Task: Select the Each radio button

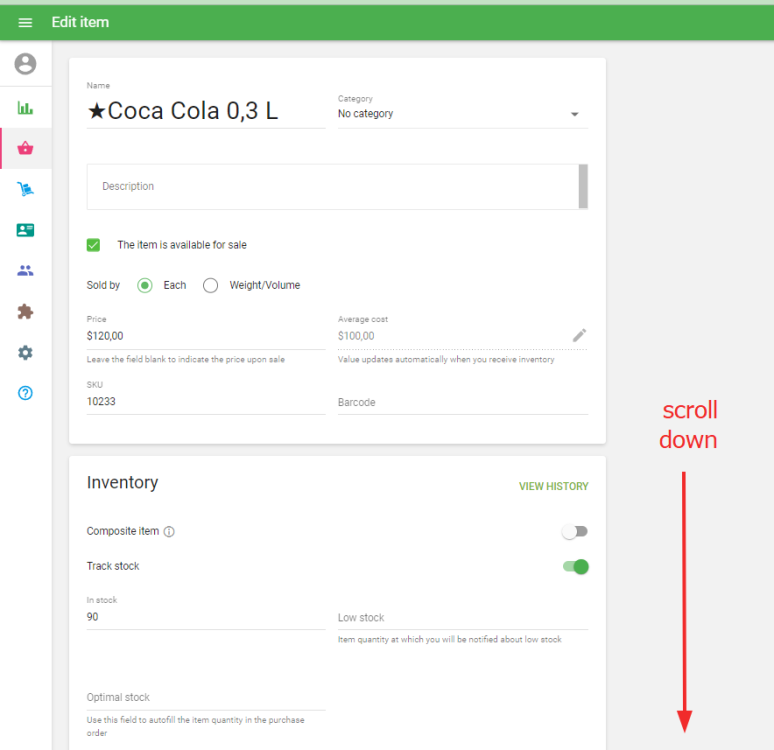Action: [x=145, y=285]
